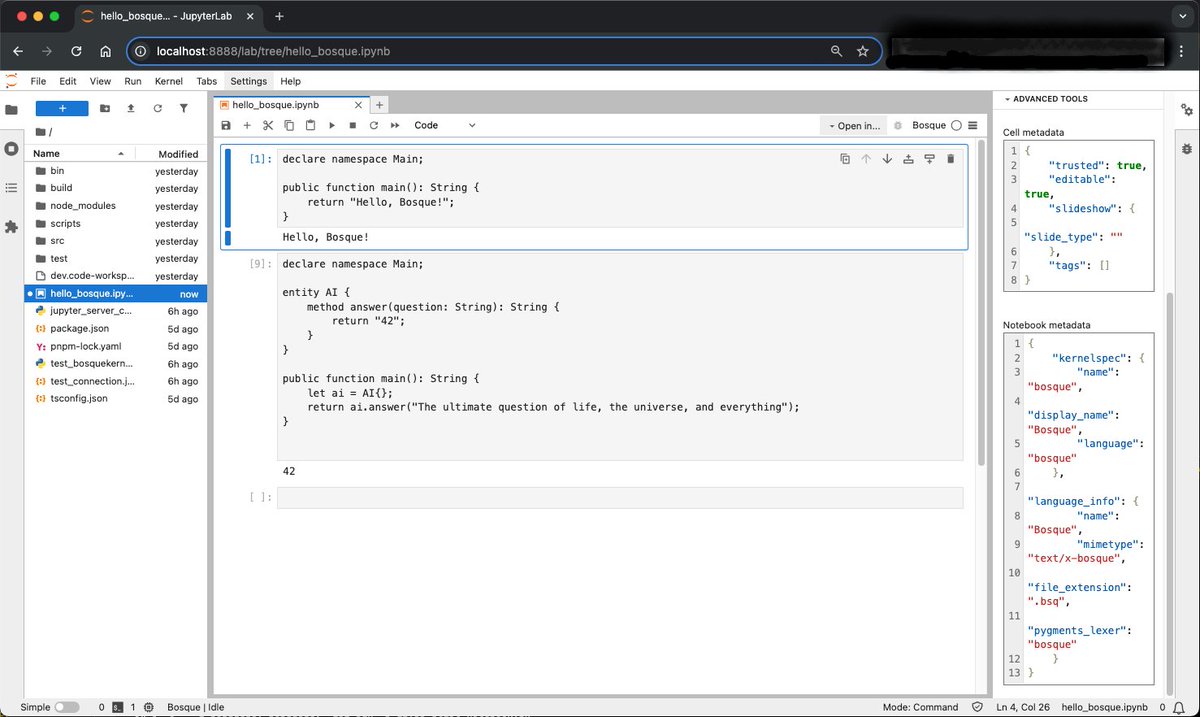Open the Running Terminals and Kernels sidebar

11,148
